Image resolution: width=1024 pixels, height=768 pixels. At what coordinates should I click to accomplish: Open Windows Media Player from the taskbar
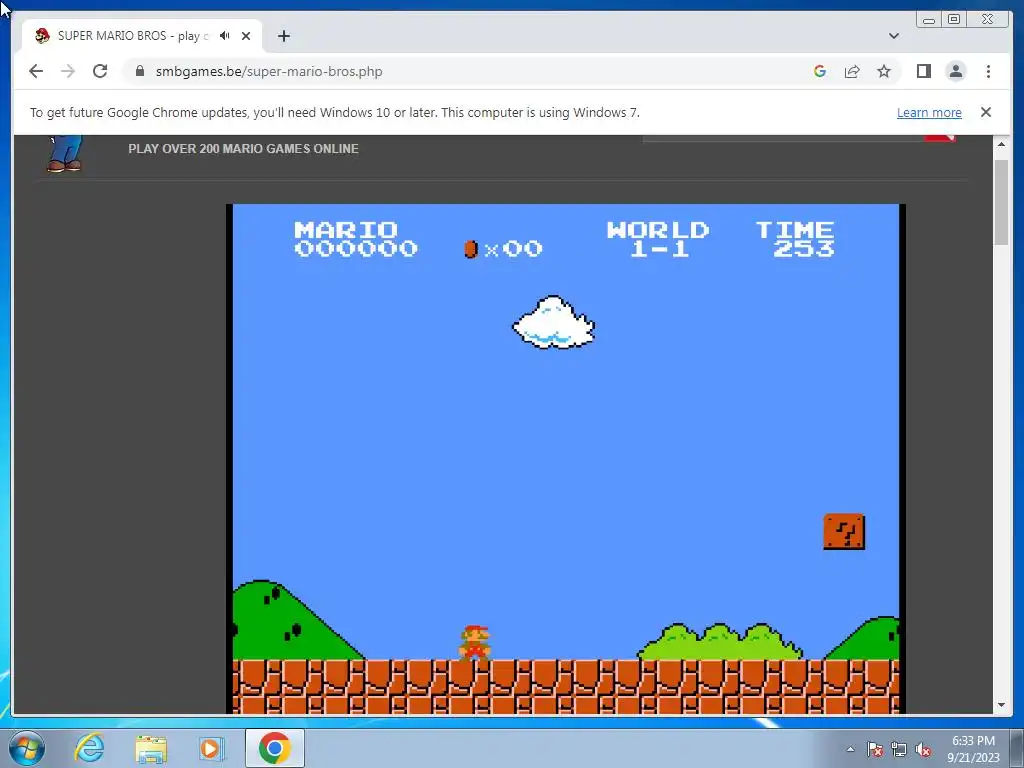coord(211,748)
